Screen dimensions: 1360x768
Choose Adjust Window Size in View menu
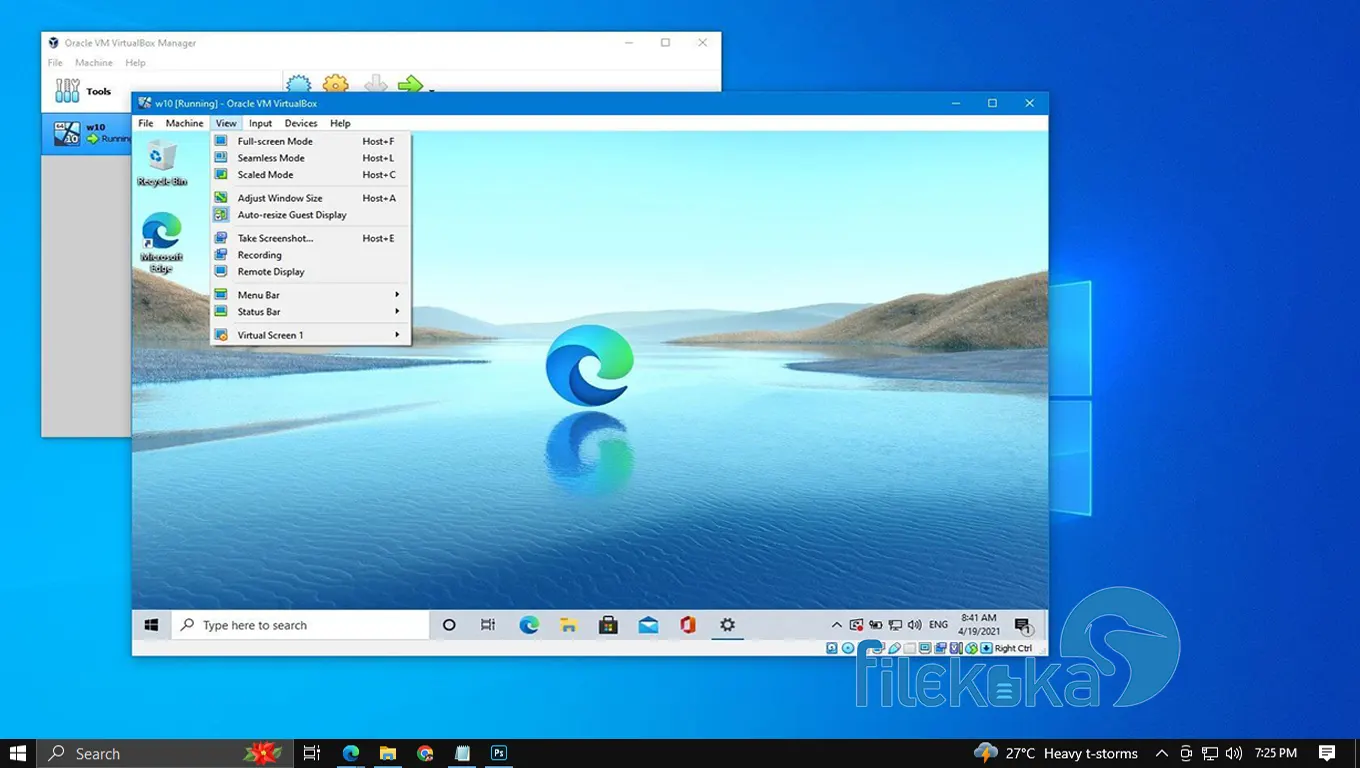(310, 198)
